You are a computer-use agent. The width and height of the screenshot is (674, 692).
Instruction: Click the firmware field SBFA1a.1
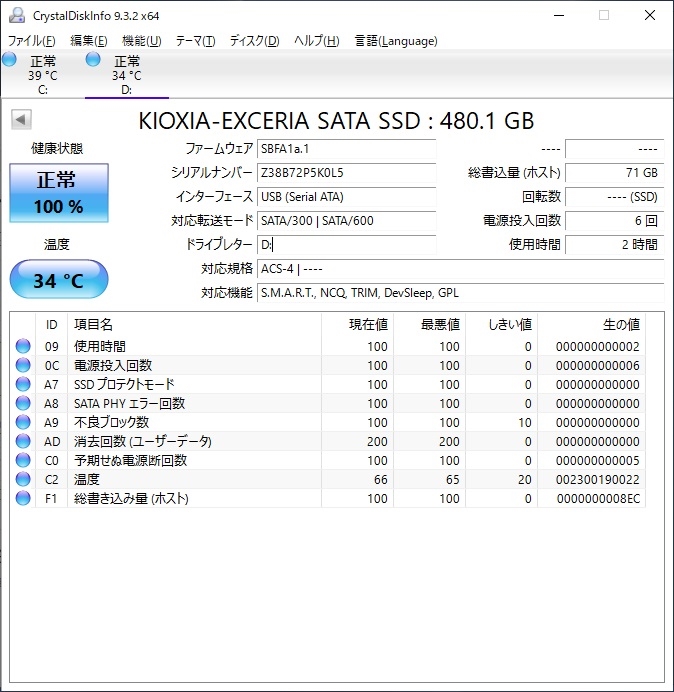pos(346,149)
